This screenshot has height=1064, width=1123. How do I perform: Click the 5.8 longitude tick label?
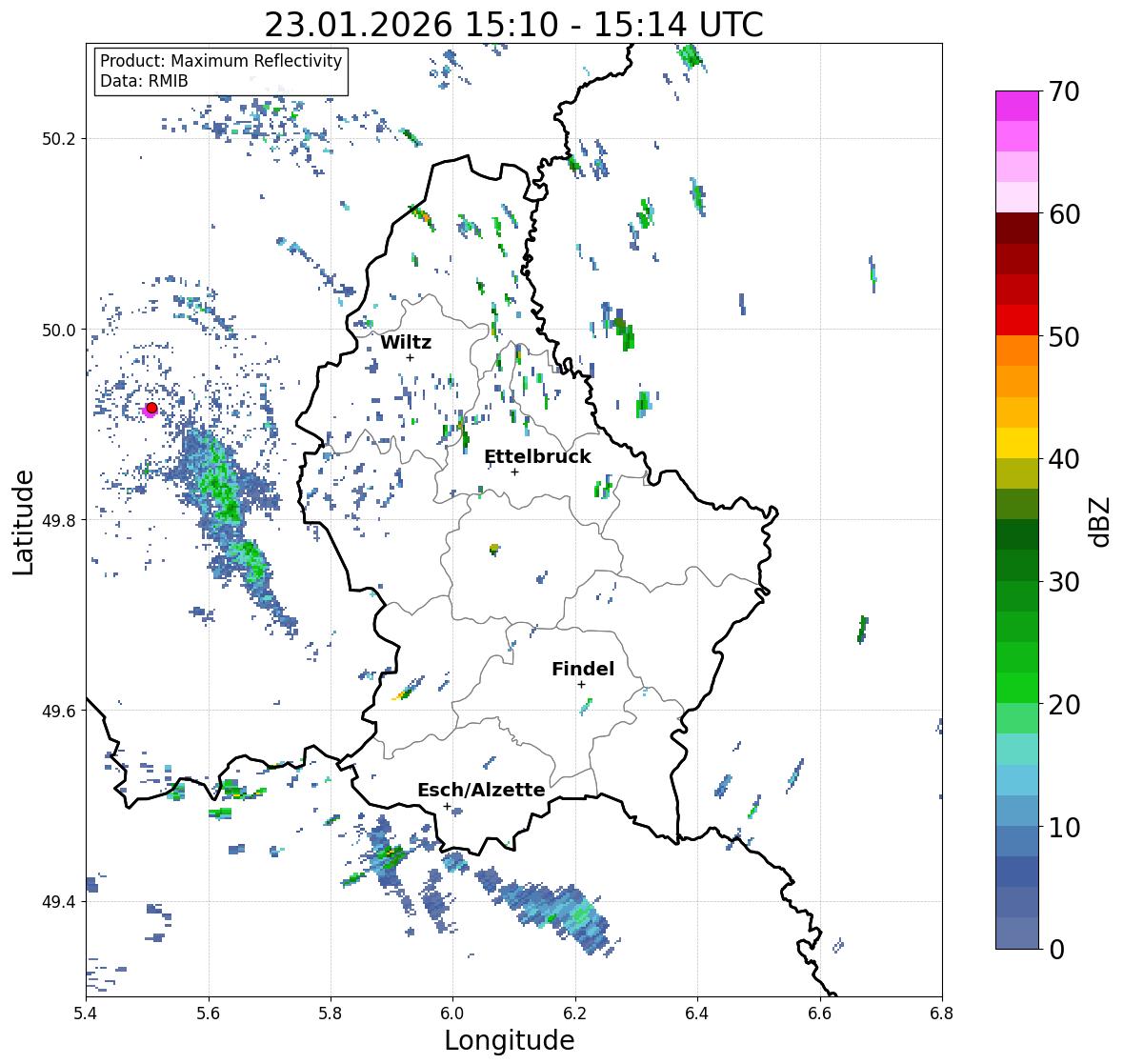331,1014
